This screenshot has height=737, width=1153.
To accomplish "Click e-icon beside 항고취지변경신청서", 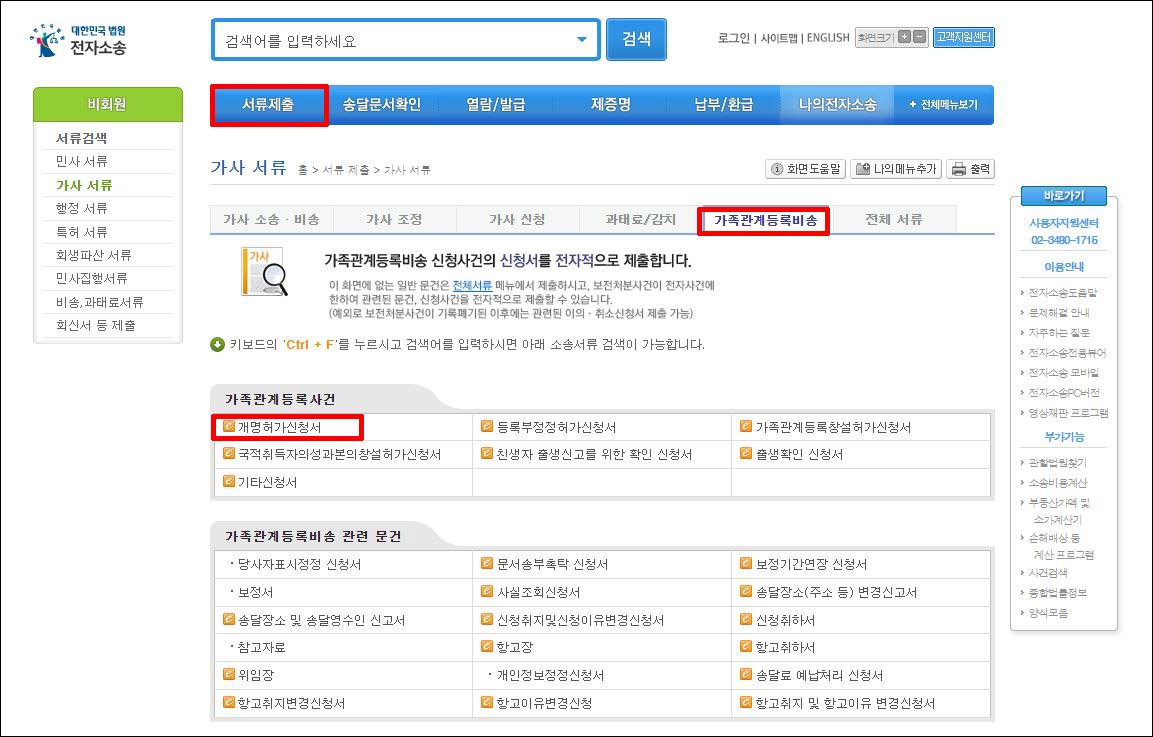I will pos(229,702).
